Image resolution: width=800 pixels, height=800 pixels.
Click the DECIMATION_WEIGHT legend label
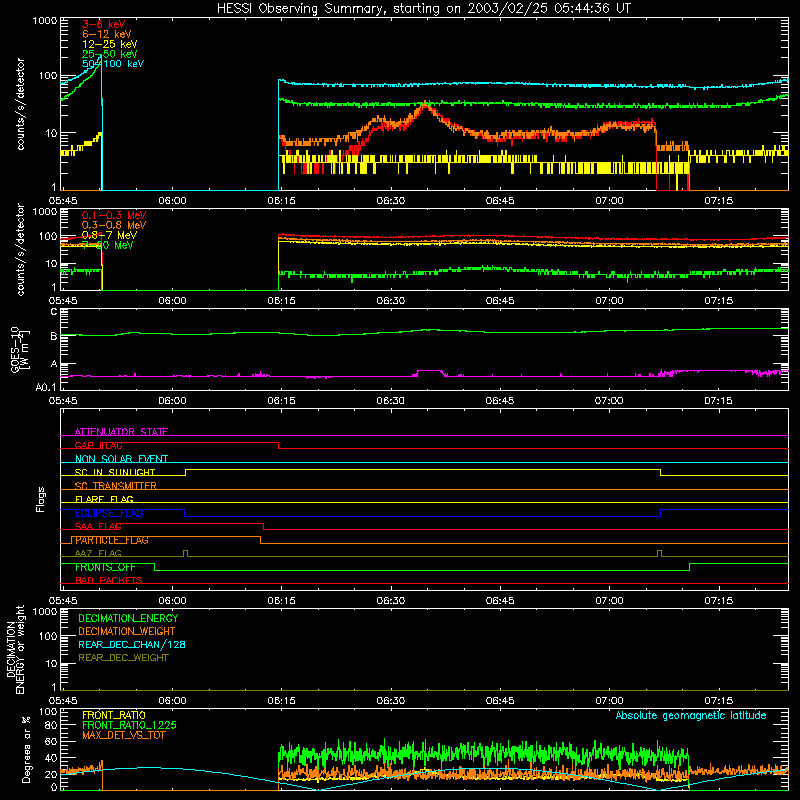click(127, 631)
